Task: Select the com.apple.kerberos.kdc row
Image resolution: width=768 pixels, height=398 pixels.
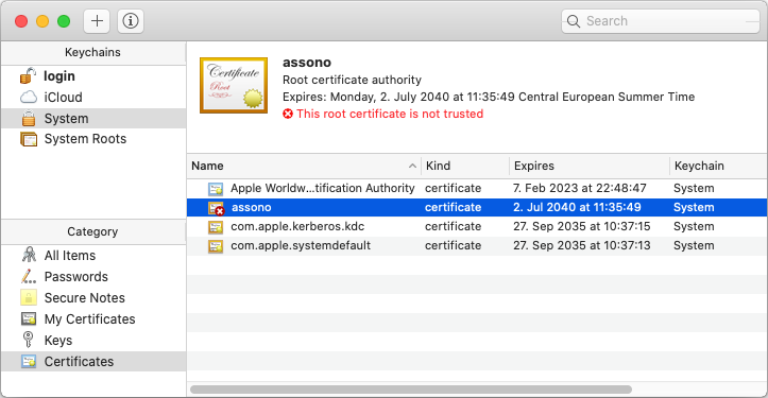Action: point(477,226)
